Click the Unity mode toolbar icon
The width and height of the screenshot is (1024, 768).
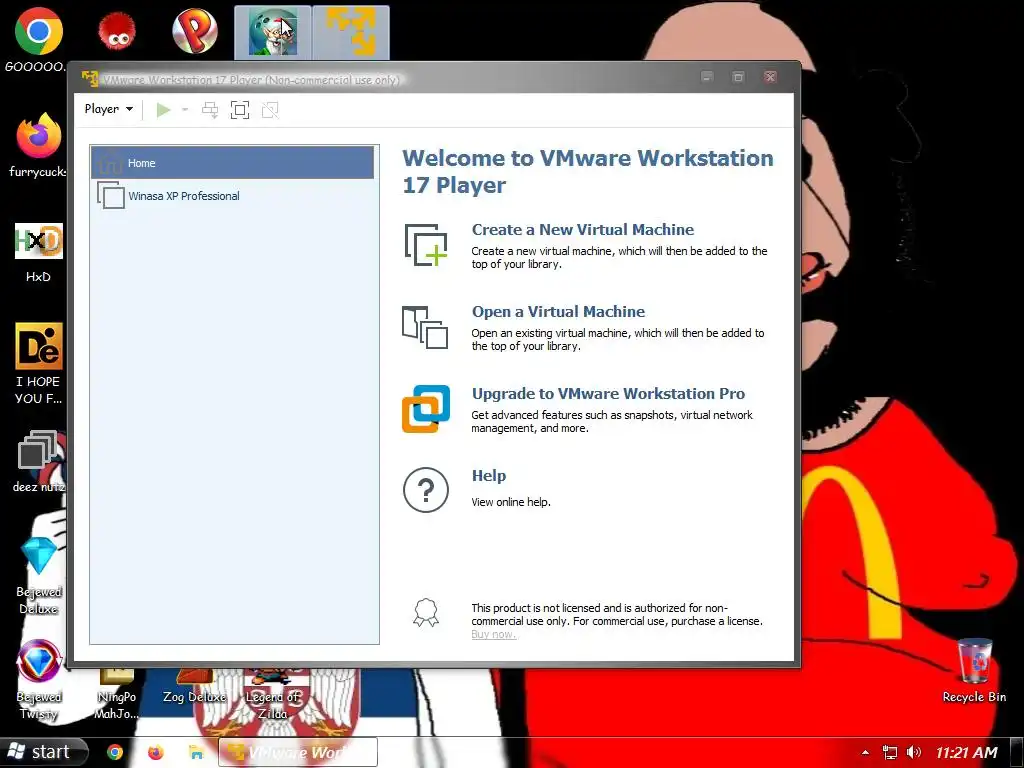[x=270, y=110]
